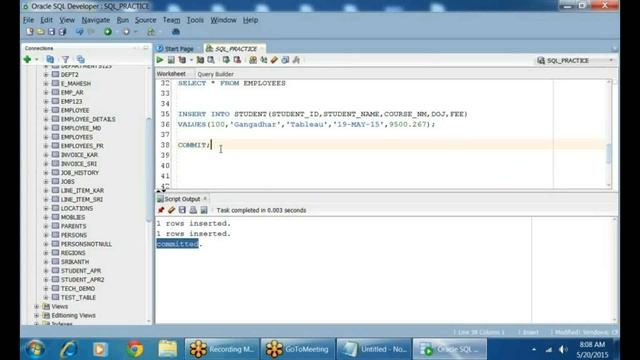Click the Undo arrow icon in main toolbar
The image size is (640, 360).
80,31
